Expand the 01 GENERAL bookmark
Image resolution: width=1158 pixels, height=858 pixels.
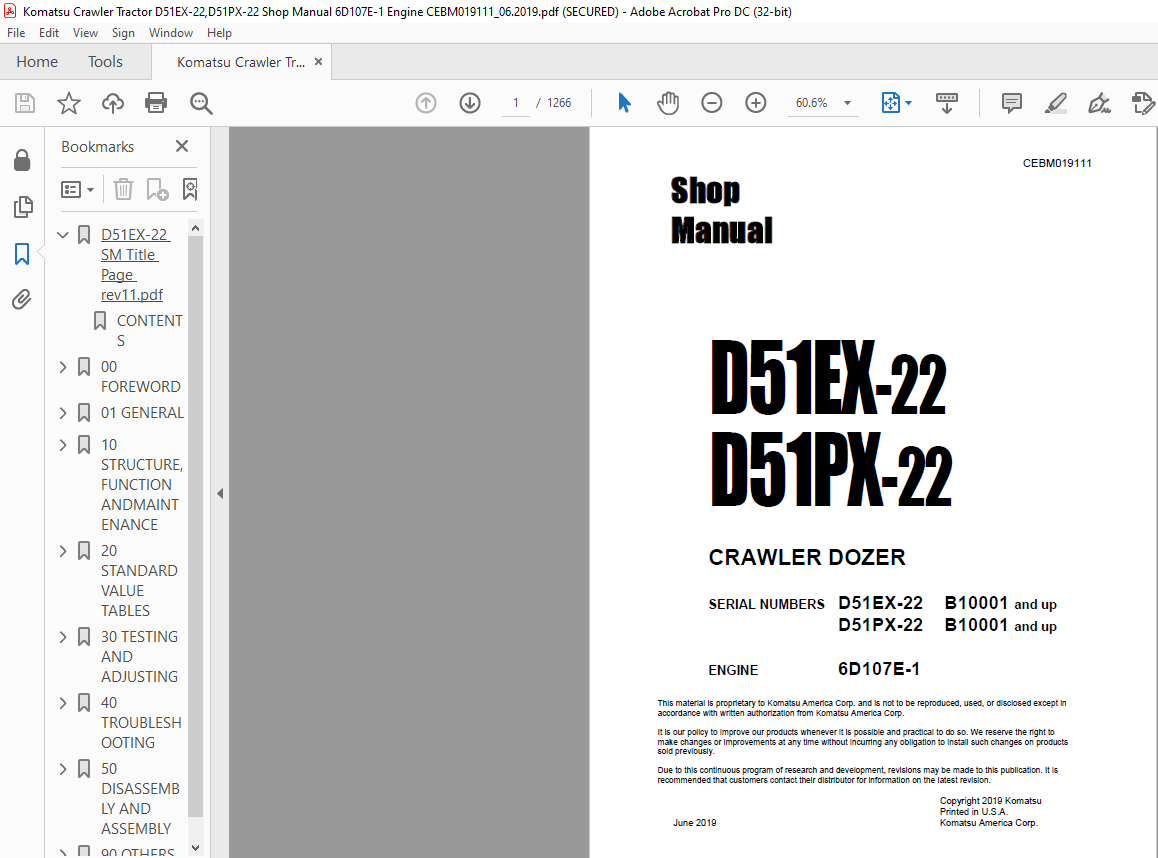click(63, 413)
